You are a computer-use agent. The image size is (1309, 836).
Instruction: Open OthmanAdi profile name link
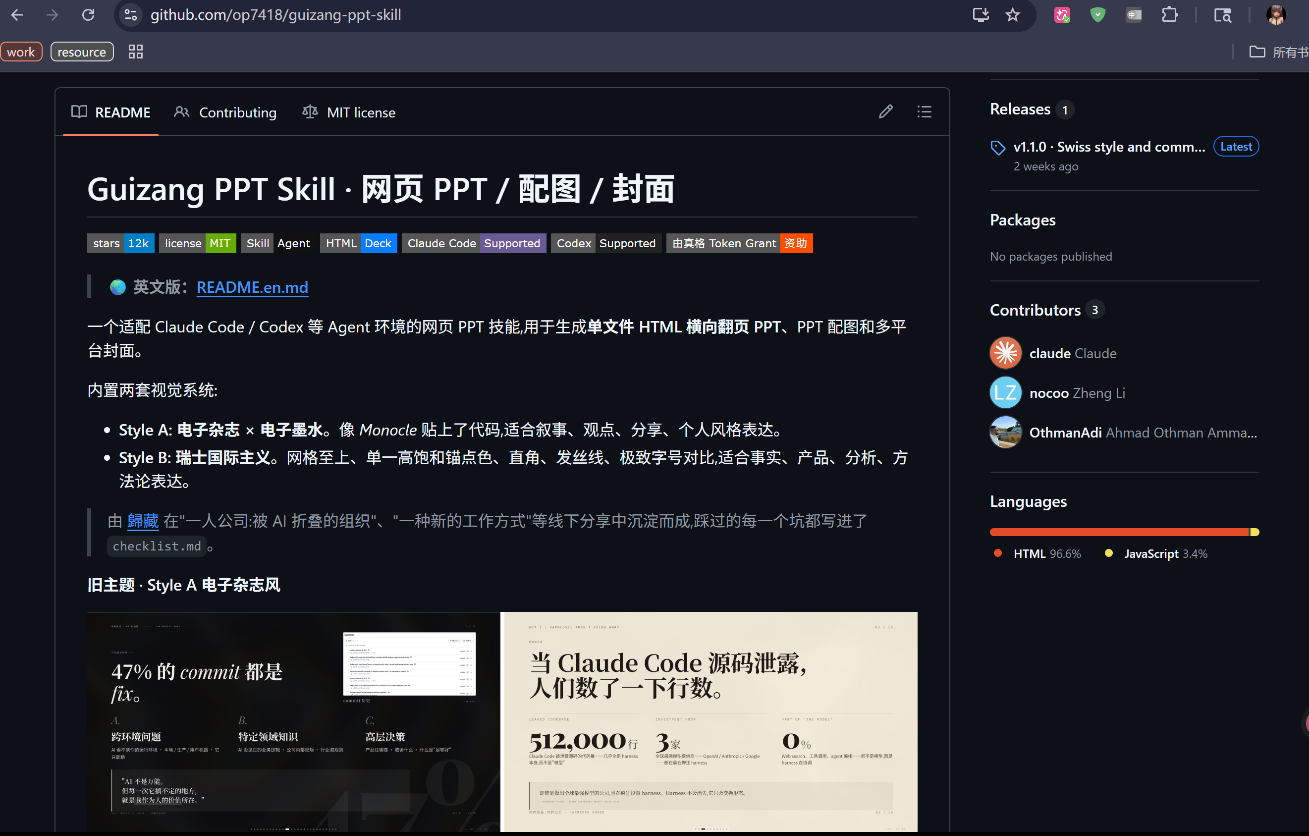pos(1143,433)
